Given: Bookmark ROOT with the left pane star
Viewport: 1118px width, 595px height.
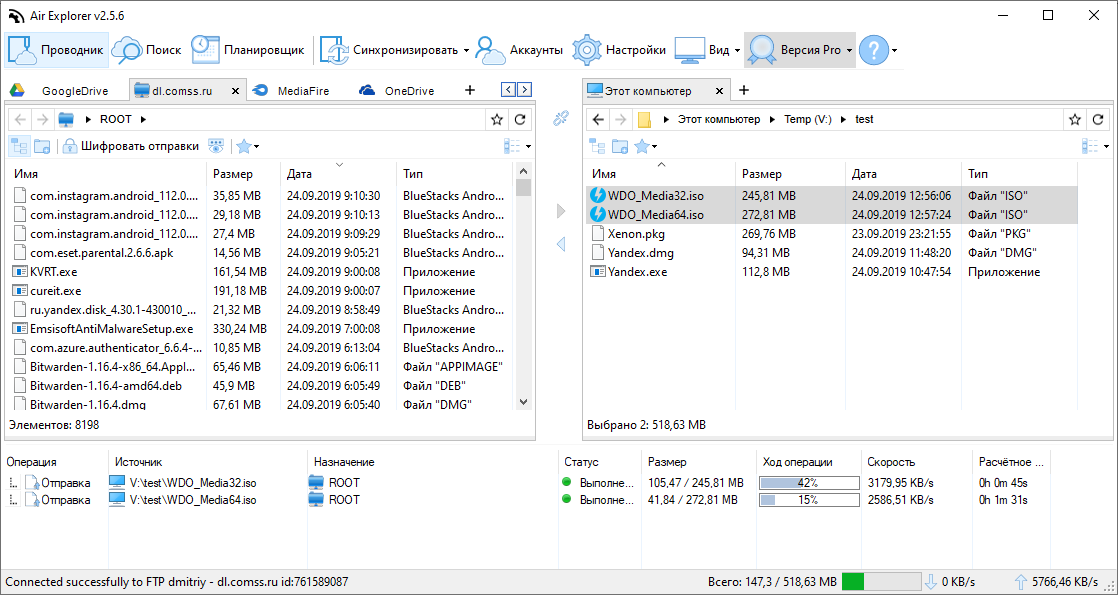Looking at the screenshot, I should (497, 120).
